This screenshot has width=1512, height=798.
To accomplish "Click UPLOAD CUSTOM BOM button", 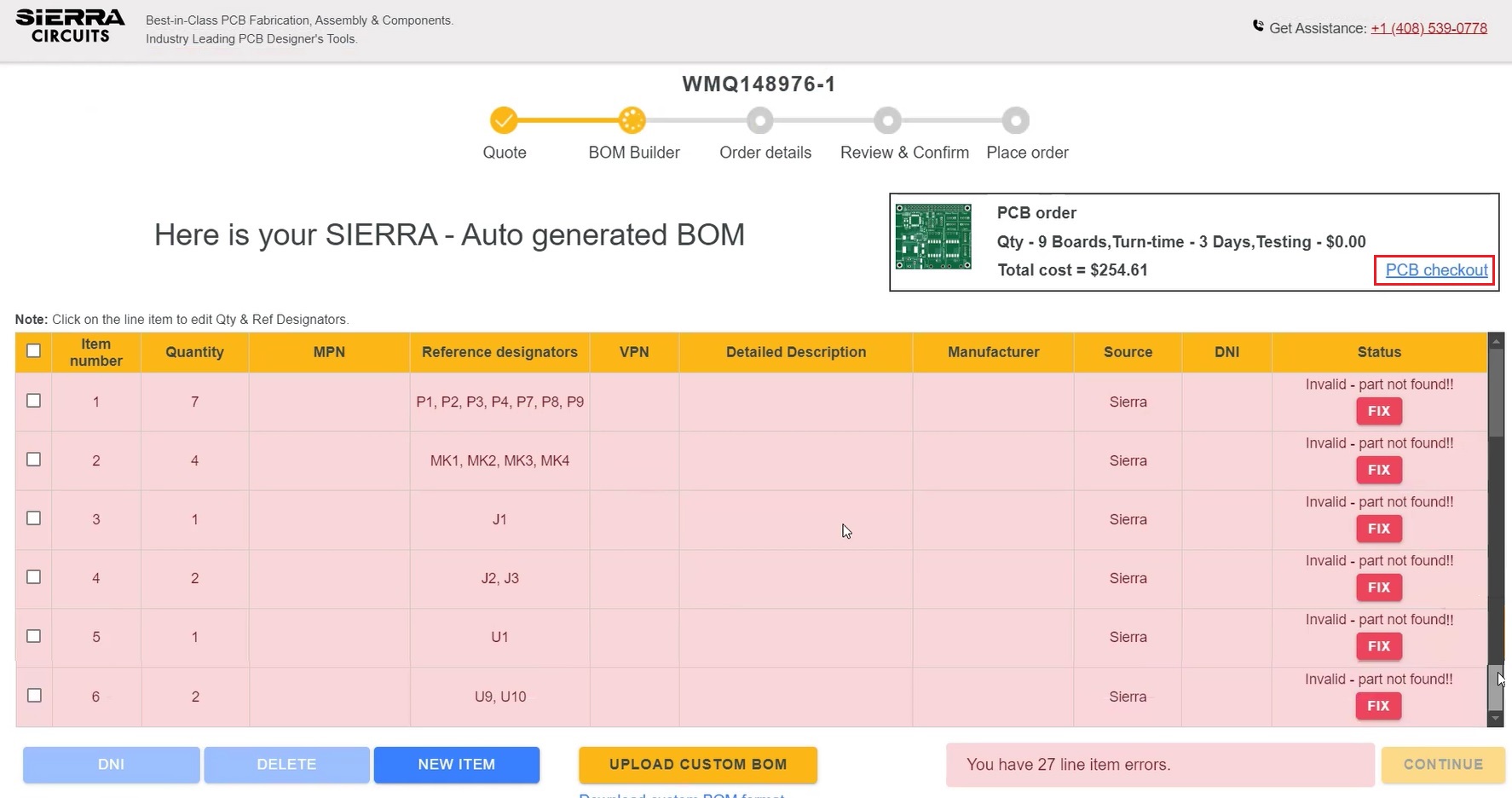I will pos(698,765).
